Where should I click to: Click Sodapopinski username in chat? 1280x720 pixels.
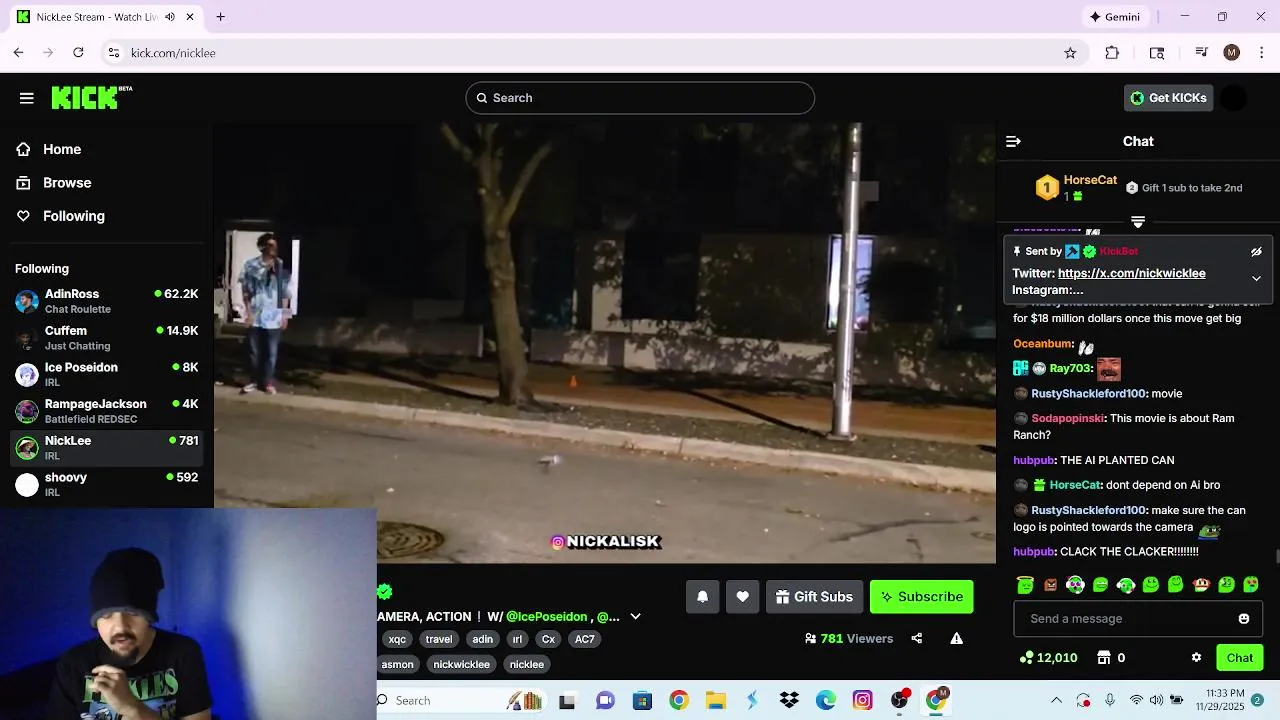coord(1068,419)
